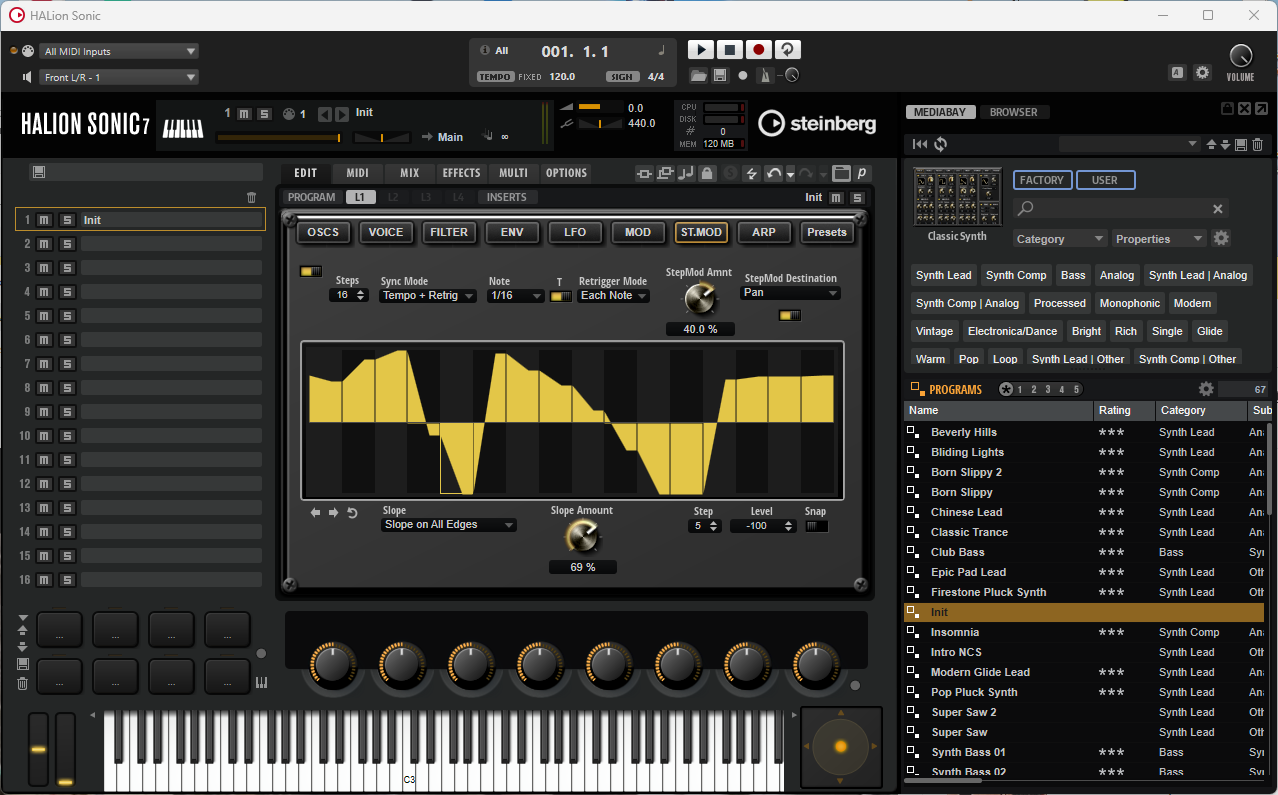Image resolution: width=1278 pixels, height=795 pixels.
Task: Open the OPTIONS tab
Action: [x=566, y=173]
